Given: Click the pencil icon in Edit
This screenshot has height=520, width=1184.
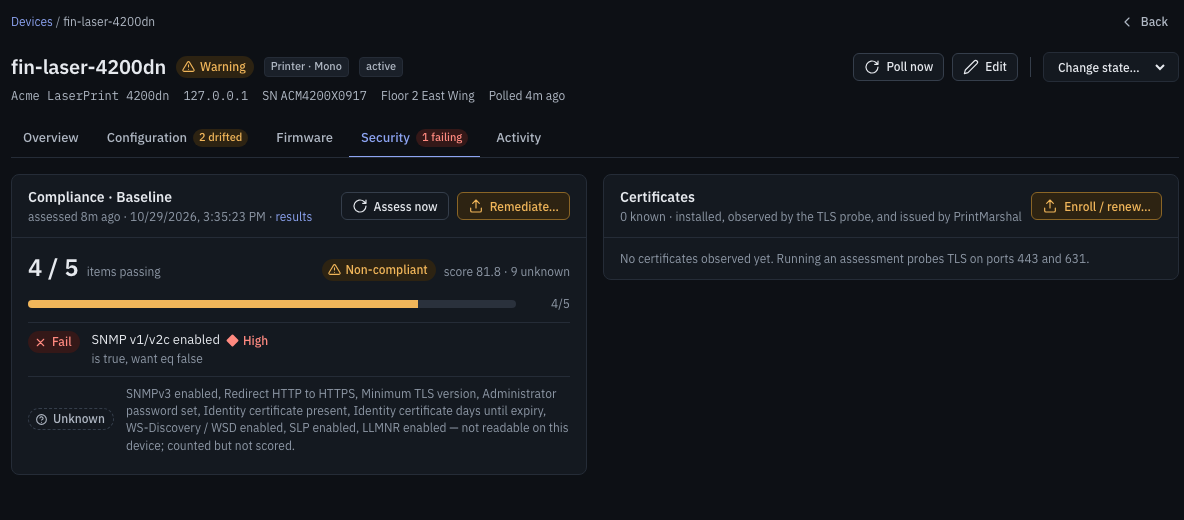Looking at the screenshot, I should [970, 67].
